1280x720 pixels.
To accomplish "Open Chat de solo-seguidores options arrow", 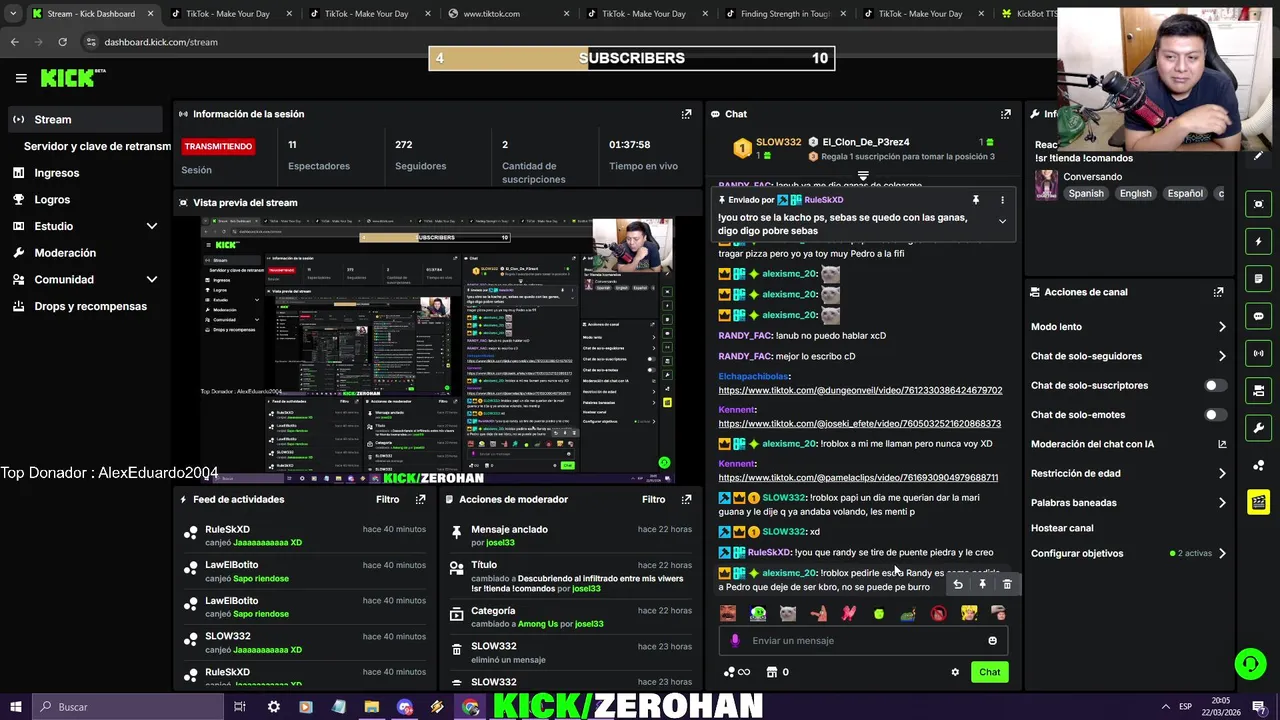I will pyautogui.click(x=1221, y=356).
